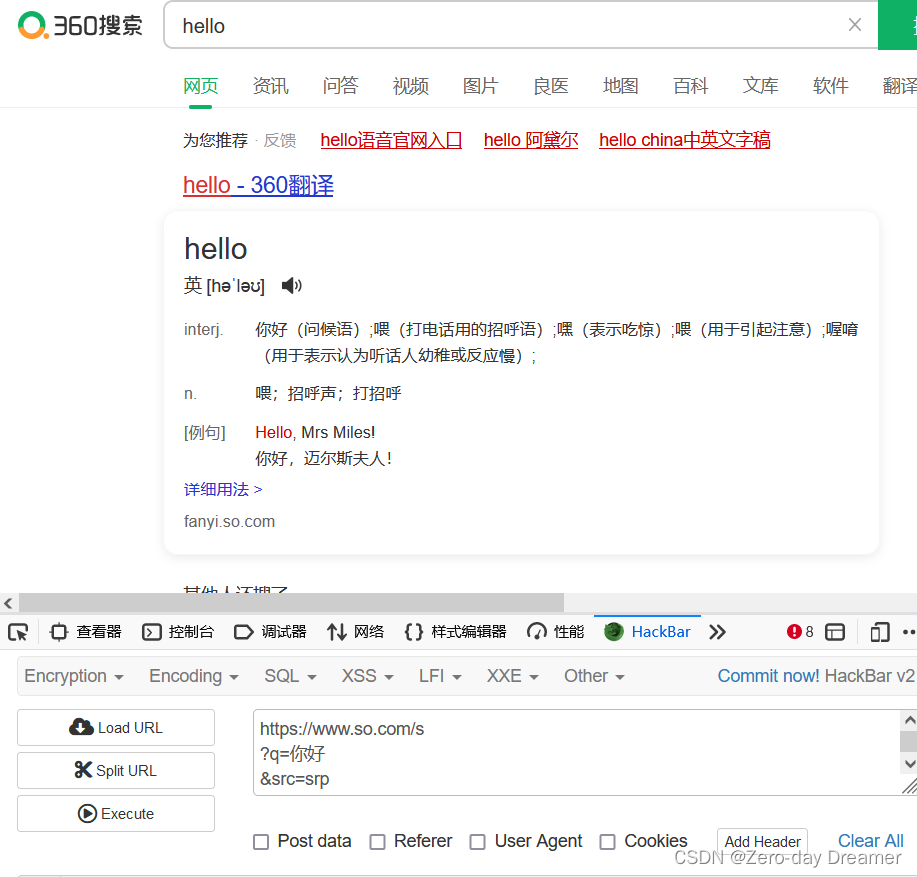
Task: Select the 软件 search tab
Action: 830,86
